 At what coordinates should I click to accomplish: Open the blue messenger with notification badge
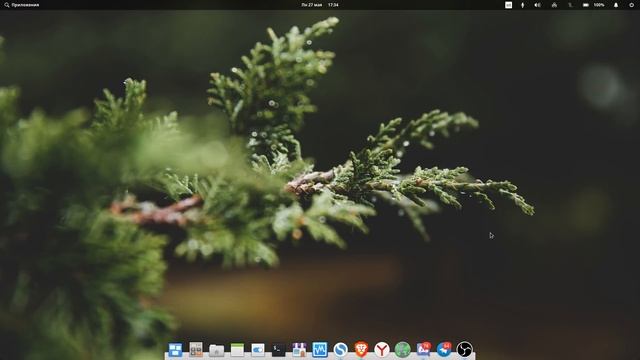444,349
